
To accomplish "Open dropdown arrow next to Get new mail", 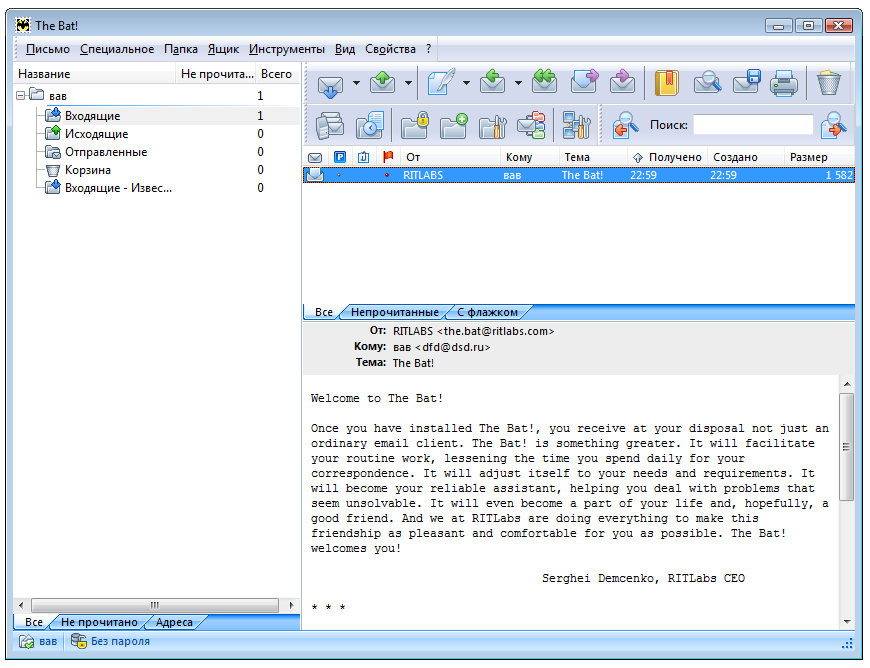I will tap(356, 84).
